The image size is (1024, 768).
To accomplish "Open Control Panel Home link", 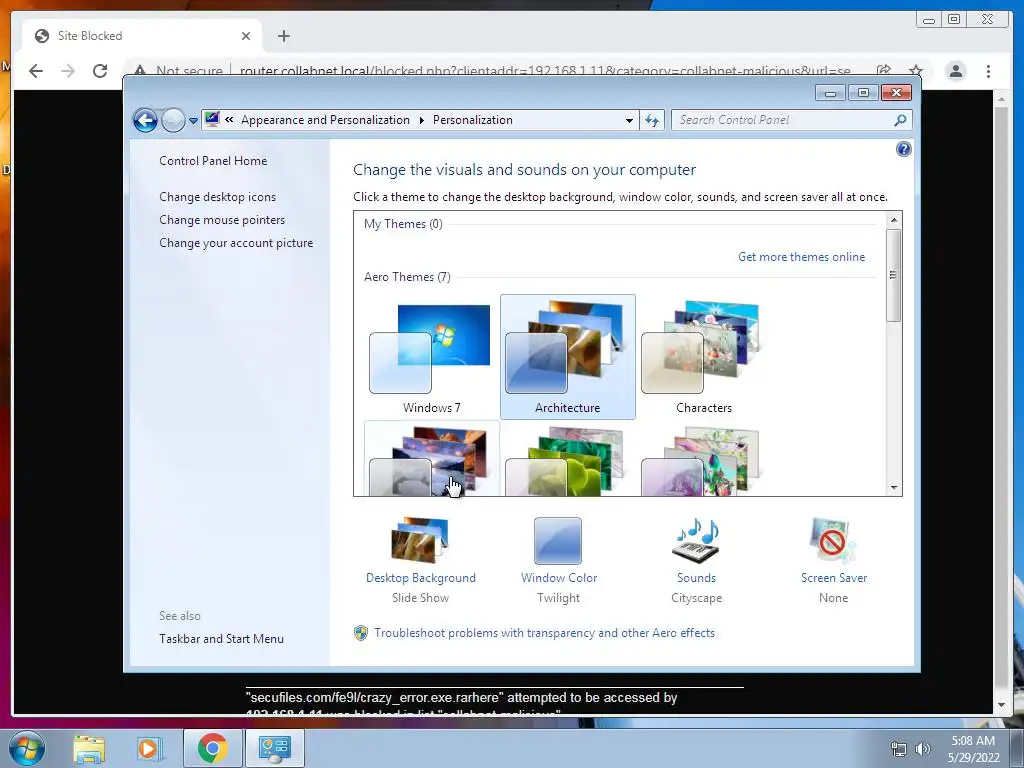I will click(x=213, y=161).
